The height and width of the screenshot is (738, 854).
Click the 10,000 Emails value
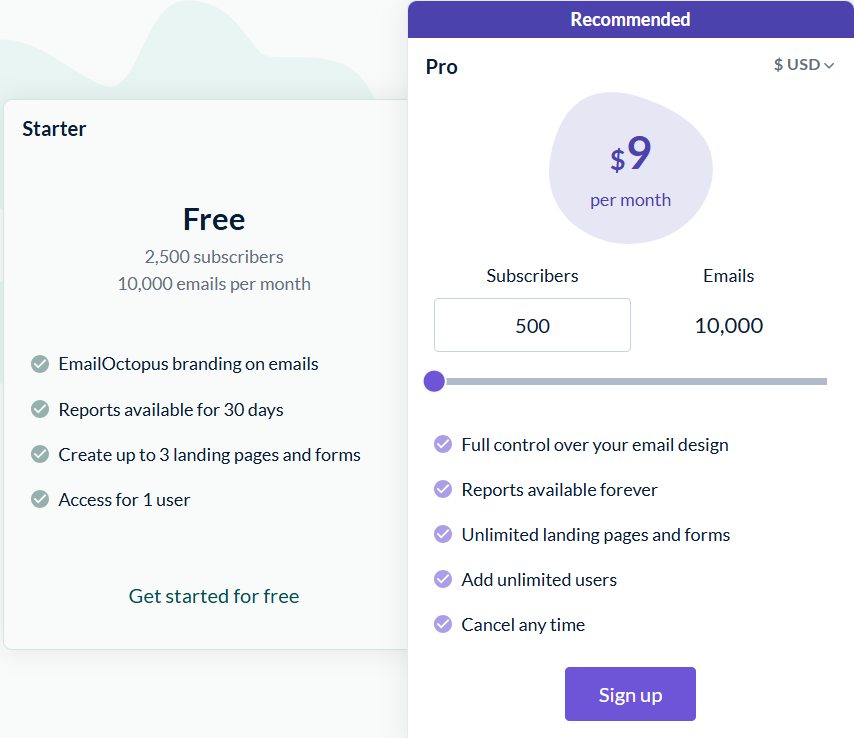[728, 325]
